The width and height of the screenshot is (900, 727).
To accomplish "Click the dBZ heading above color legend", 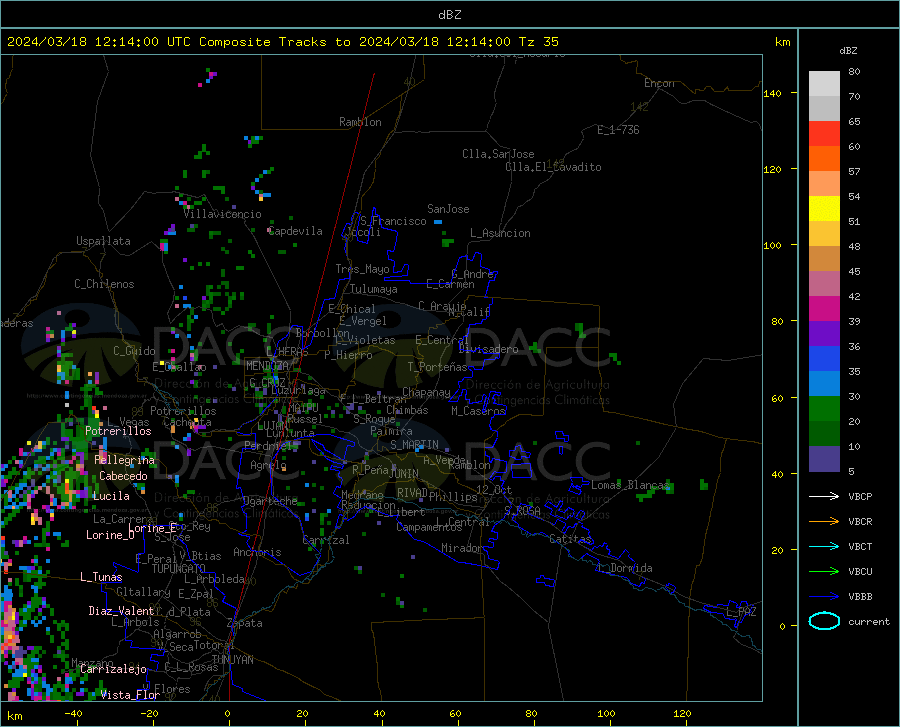I will click(848, 50).
